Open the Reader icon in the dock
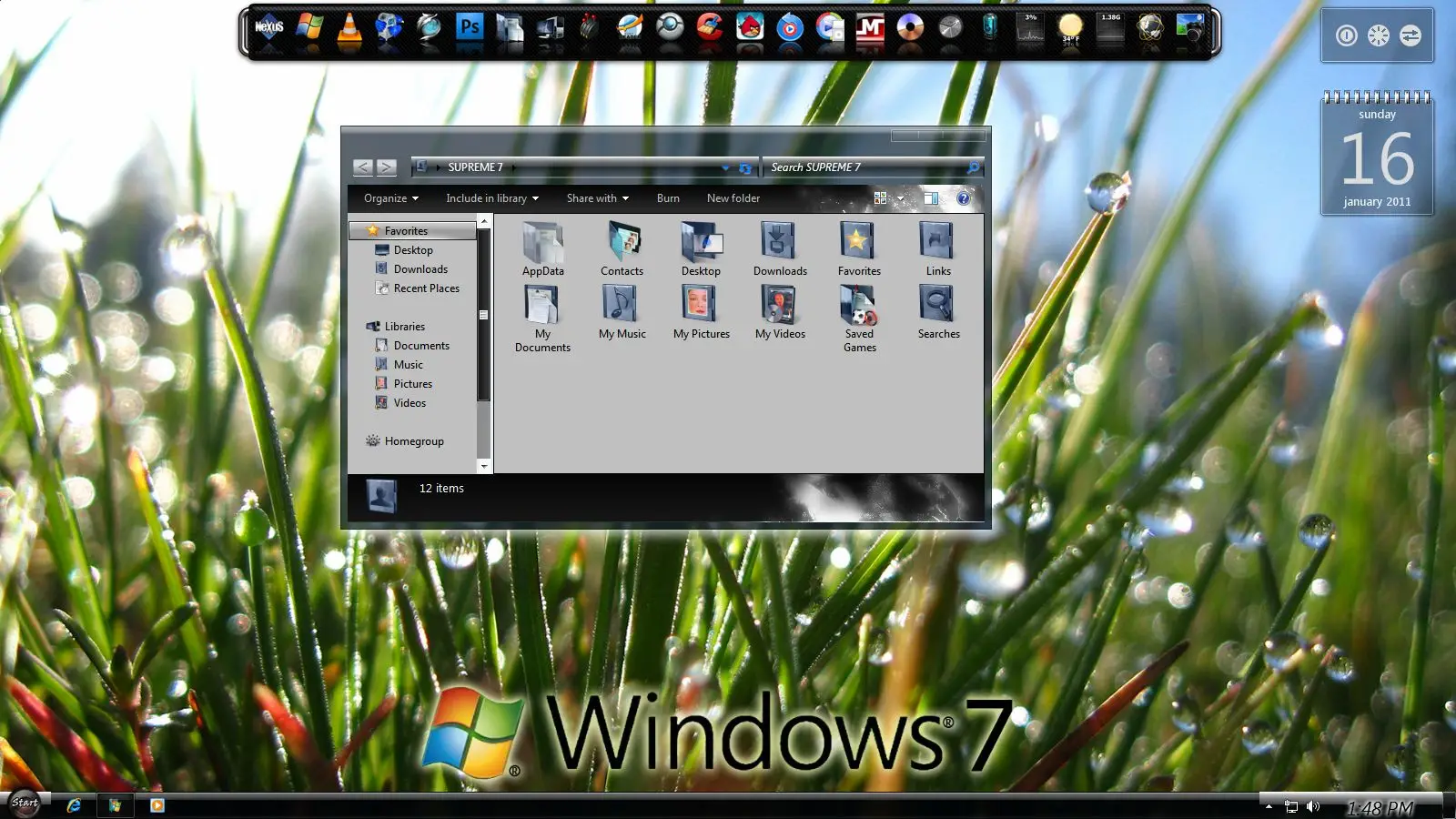Image resolution: width=1456 pixels, height=819 pixels. (630, 27)
